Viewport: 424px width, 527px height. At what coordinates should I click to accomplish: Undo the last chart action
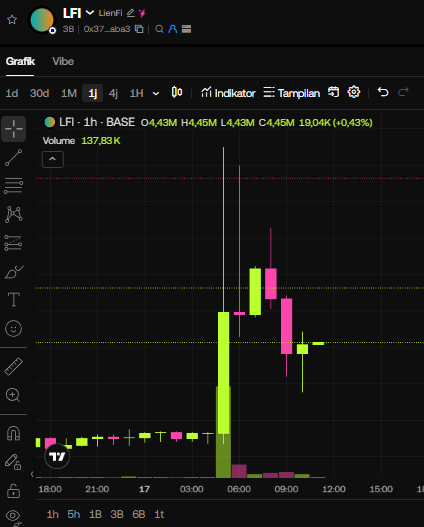point(383,92)
